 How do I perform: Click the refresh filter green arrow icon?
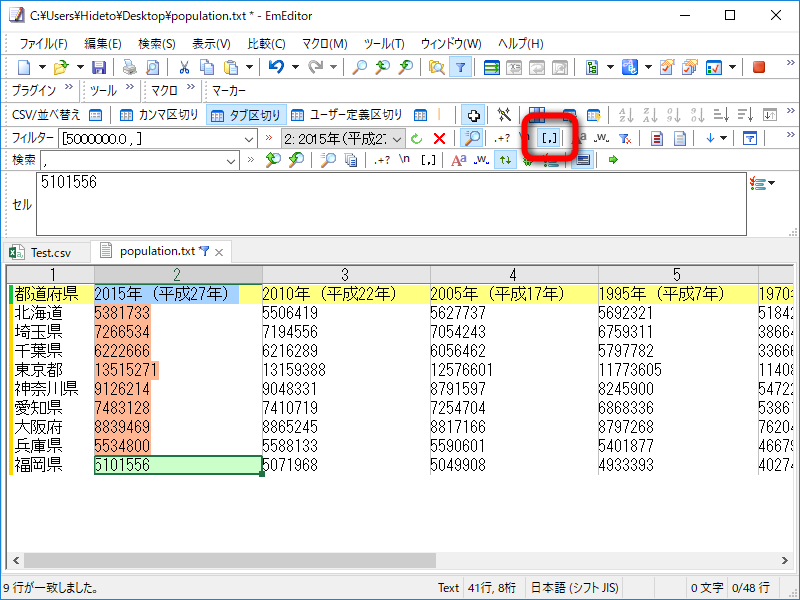click(417, 138)
